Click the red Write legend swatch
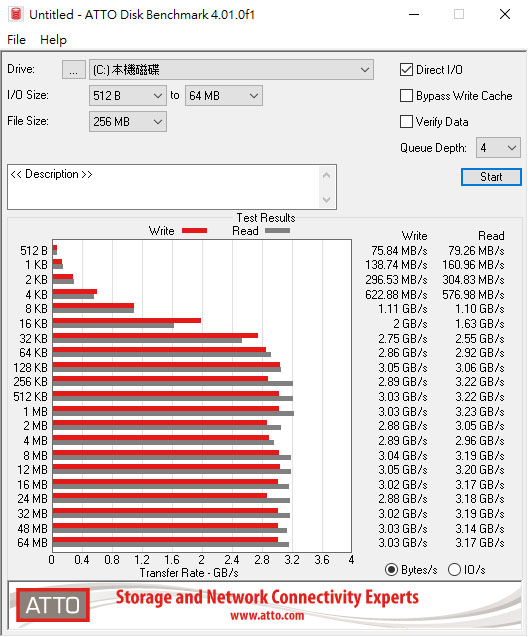Image resolution: width=528 pixels, height=637 pixels. tap(195, 231)
